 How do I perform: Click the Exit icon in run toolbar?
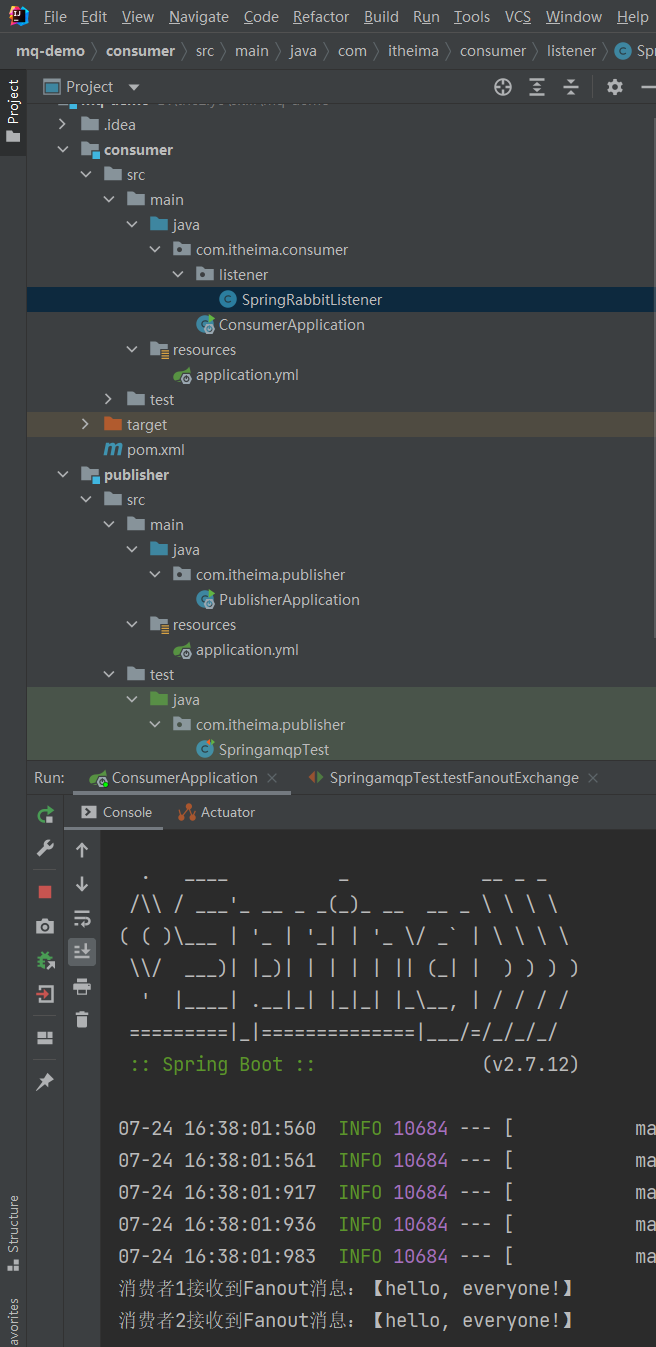[x=45, y=994]
